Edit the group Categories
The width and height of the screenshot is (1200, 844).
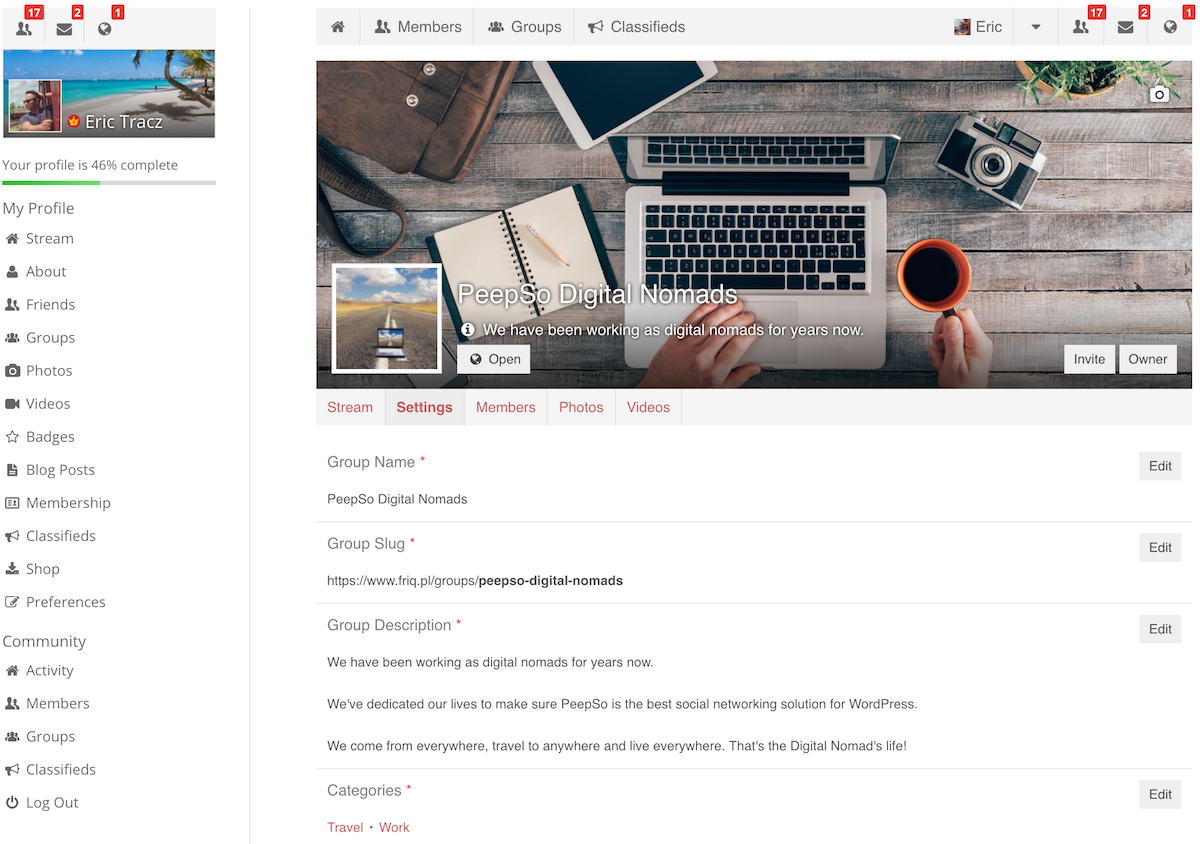1160,794
